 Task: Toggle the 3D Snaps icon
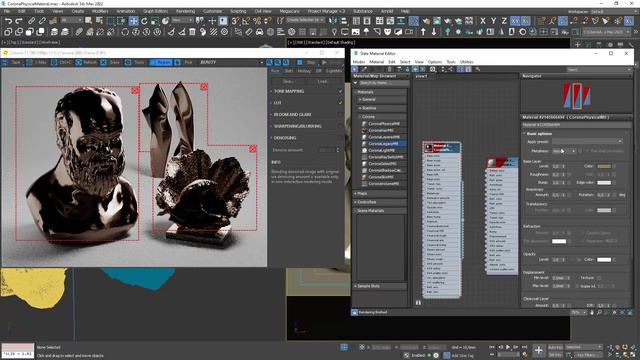click(236, 20)
